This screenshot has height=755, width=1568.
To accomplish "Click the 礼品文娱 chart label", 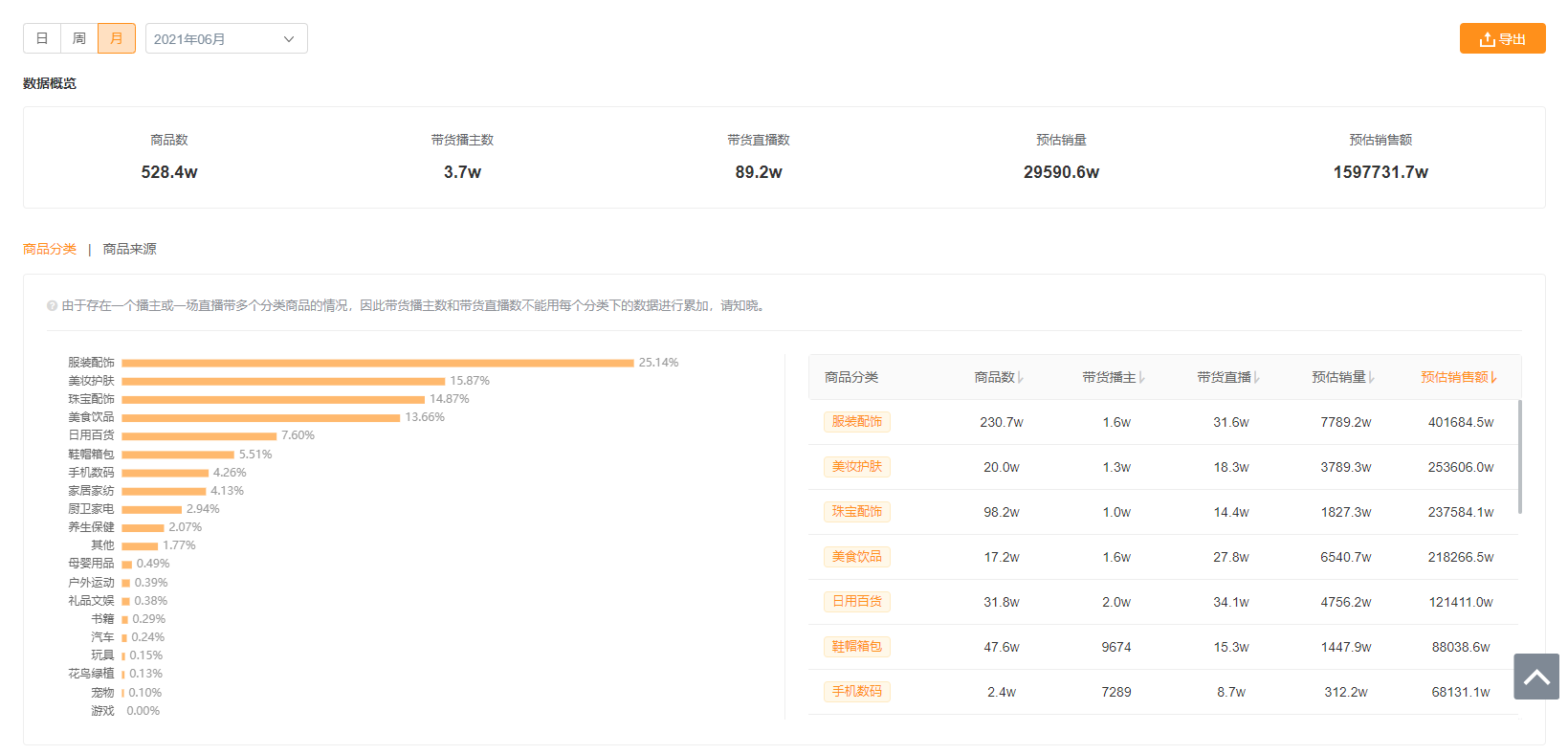I will pyautogui.click(x=91, y=601).
